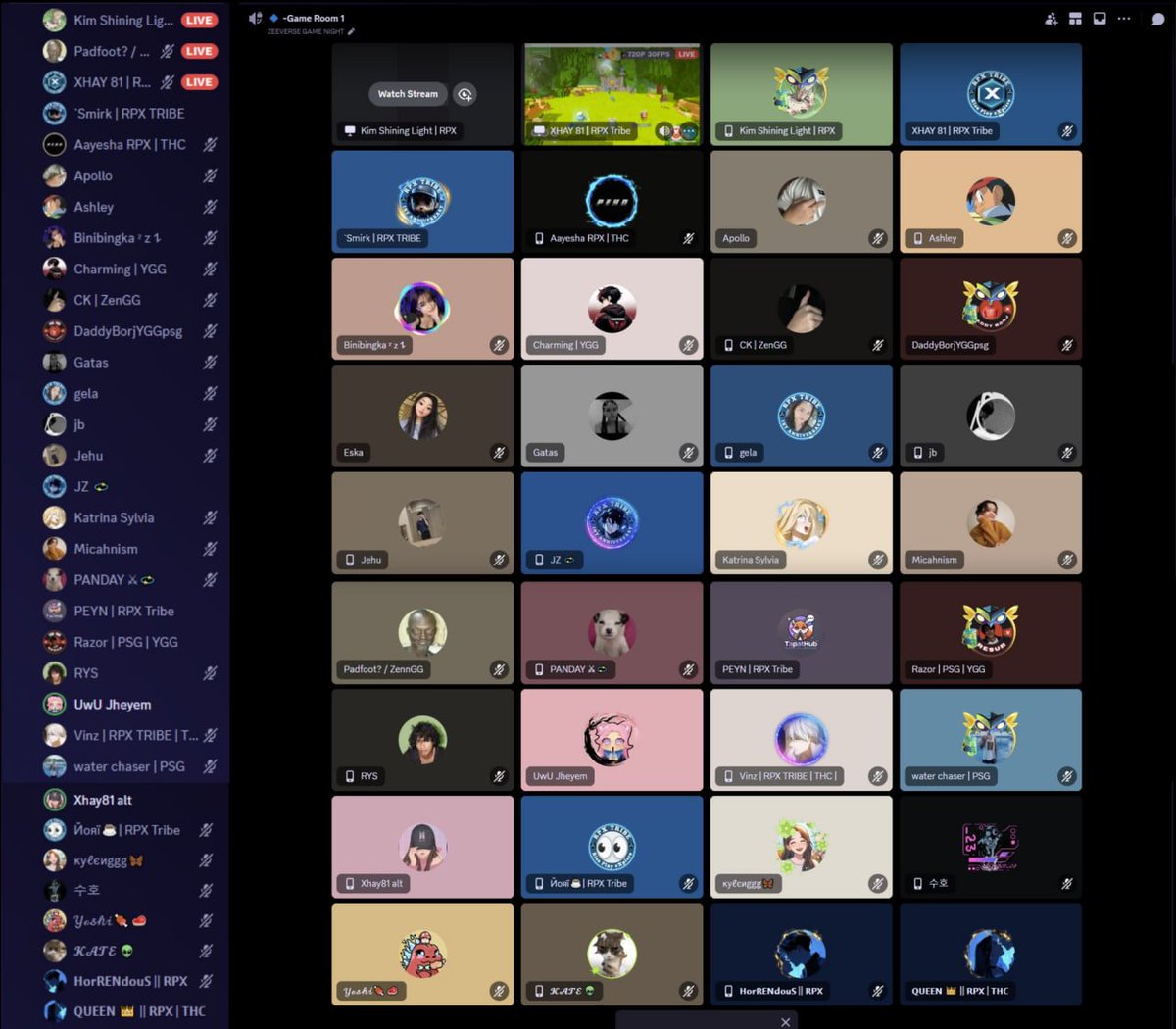Screen dimensions: 1176x1029
Task: Click the pop-out window icon in header
Action: 1100,19
